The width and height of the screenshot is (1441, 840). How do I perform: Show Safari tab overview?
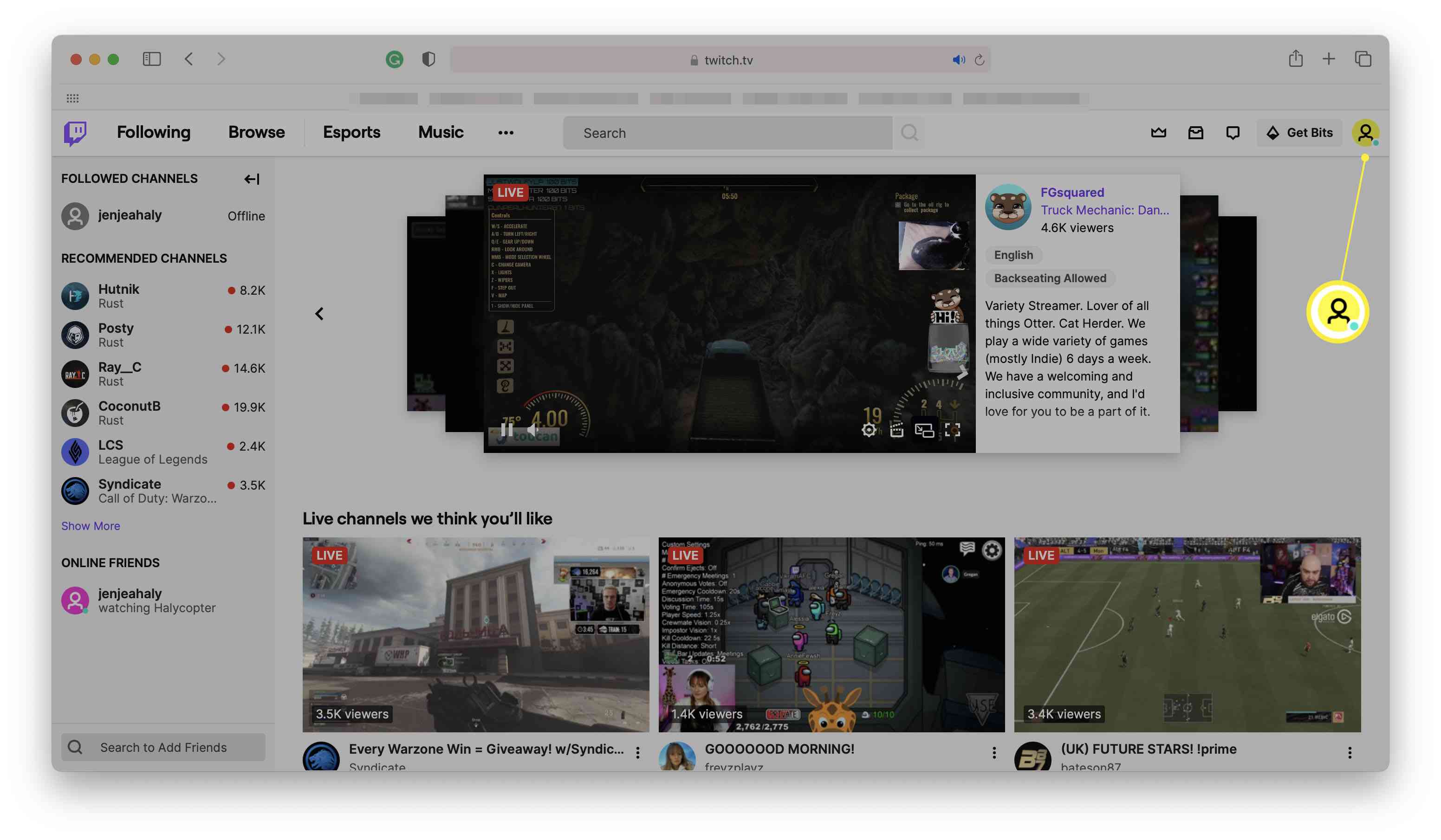click(x=1363, y=58)
